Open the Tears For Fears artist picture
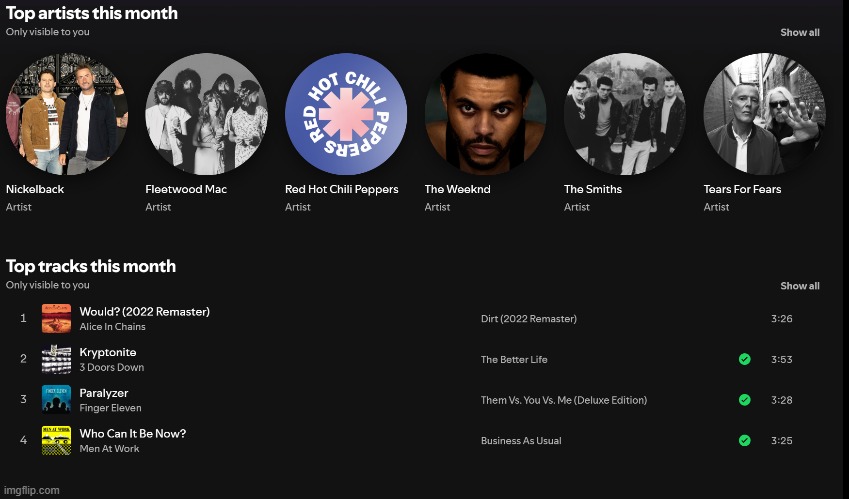The width and height of the screenshot is (849, 499). point(764,114)
